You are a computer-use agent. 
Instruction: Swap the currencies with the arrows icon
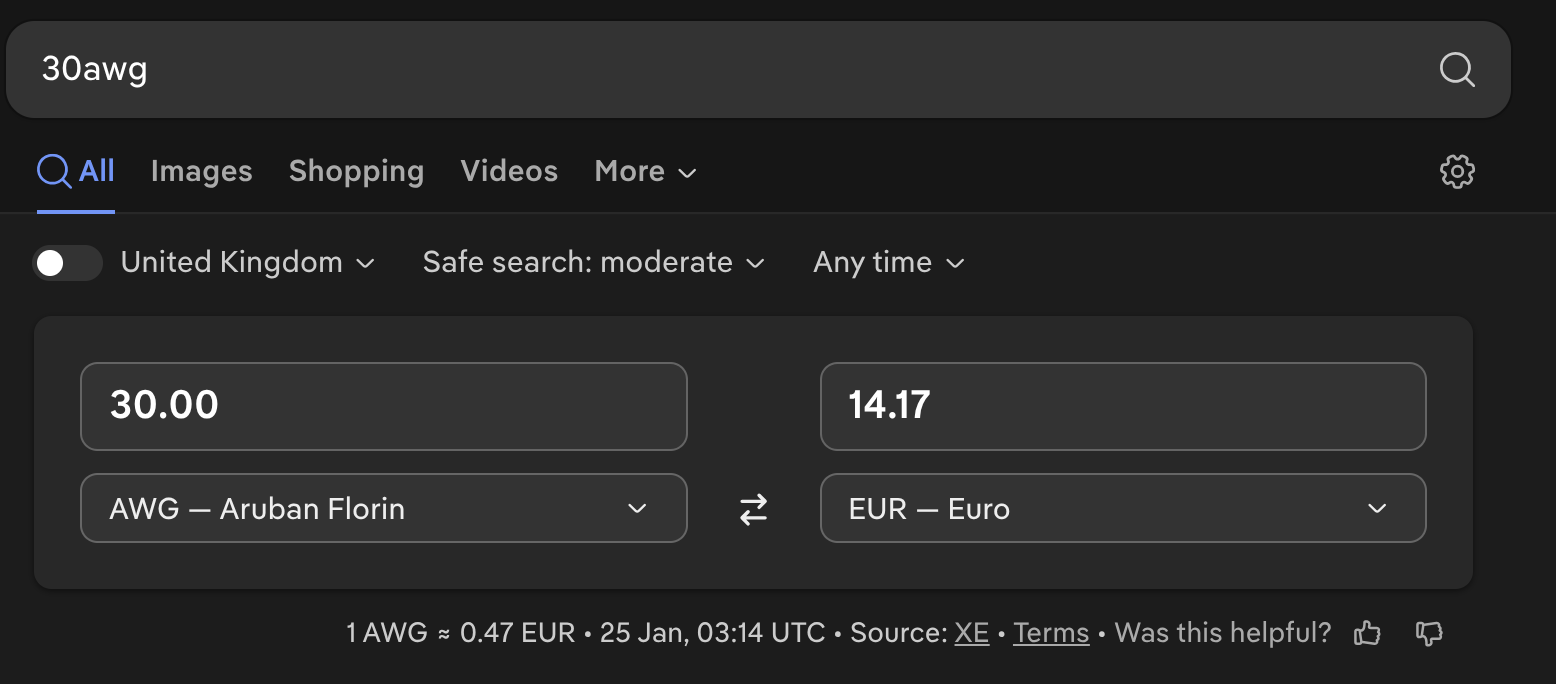[753, 509]
